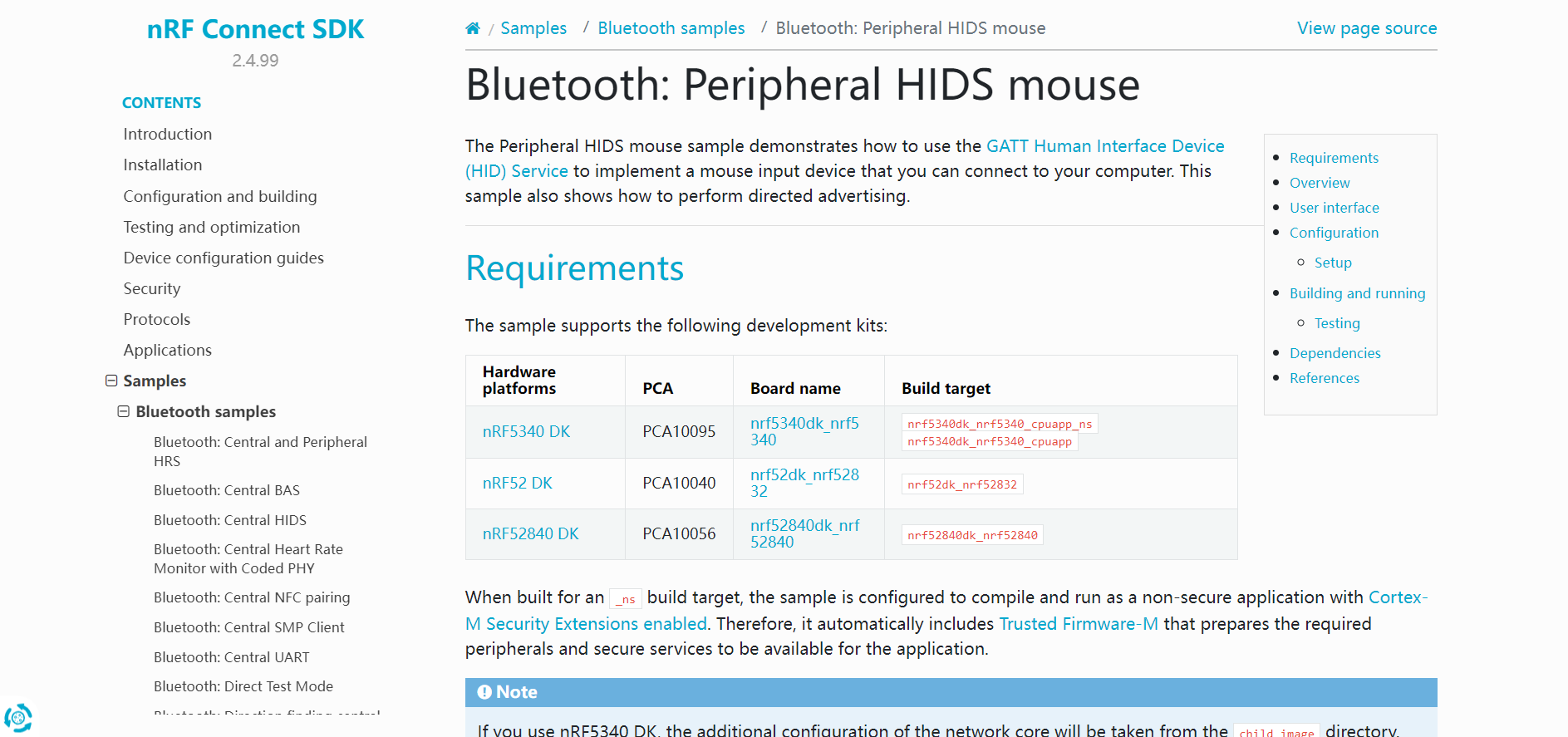Image resolution: width=1568 pixels, height=737 pixels.
Task: Jump to Requirements in page outline
Action: (x=1334, y=158)
